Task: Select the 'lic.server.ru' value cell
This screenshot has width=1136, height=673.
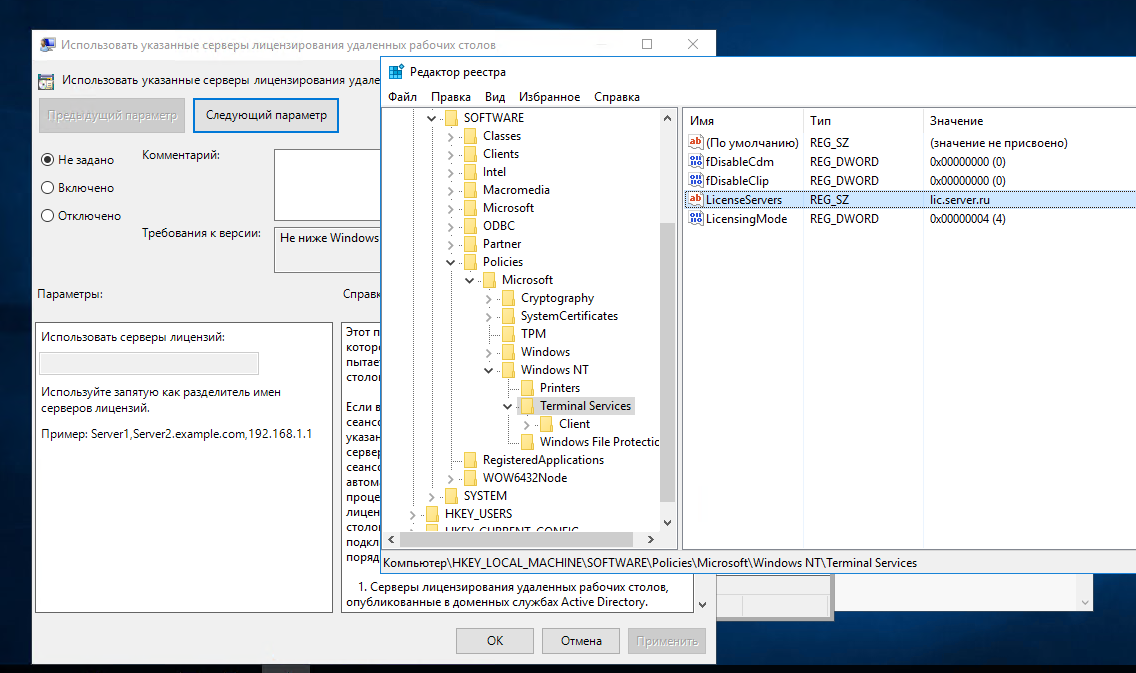Action: coord(959,199)
